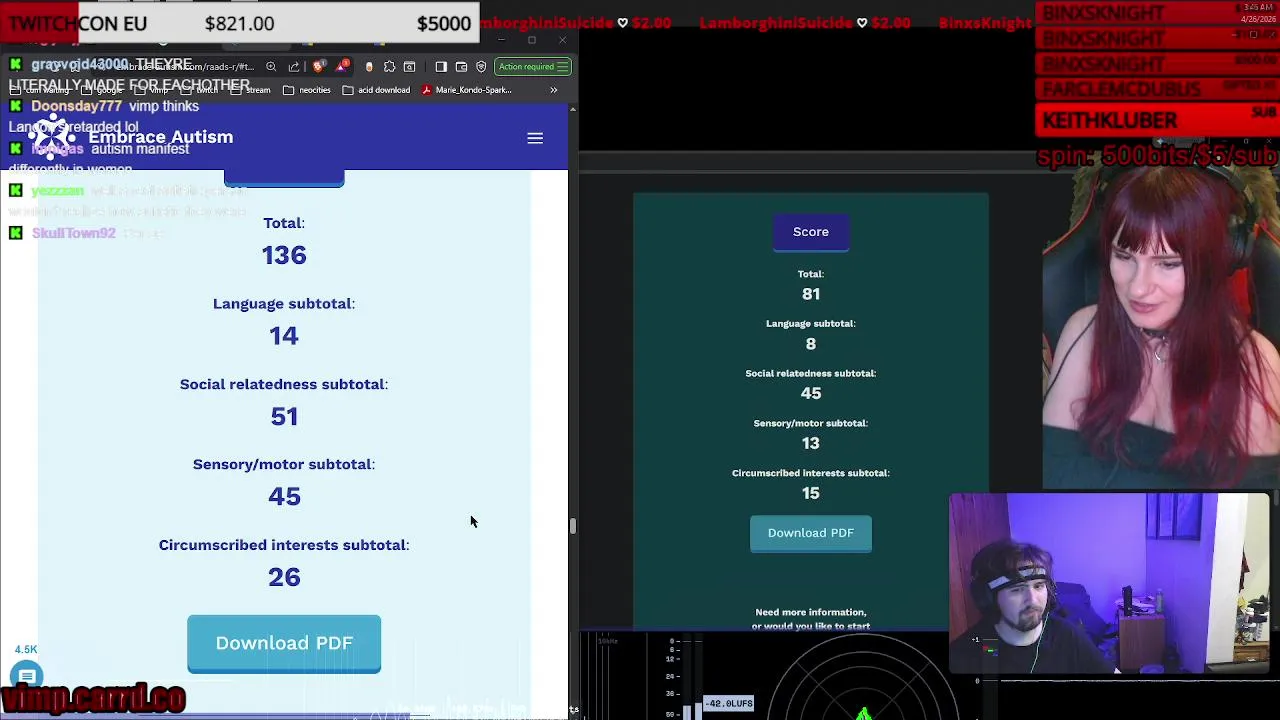
Task: Click the -42.0LUFS loudness readout
Action: tap(729, 704)
